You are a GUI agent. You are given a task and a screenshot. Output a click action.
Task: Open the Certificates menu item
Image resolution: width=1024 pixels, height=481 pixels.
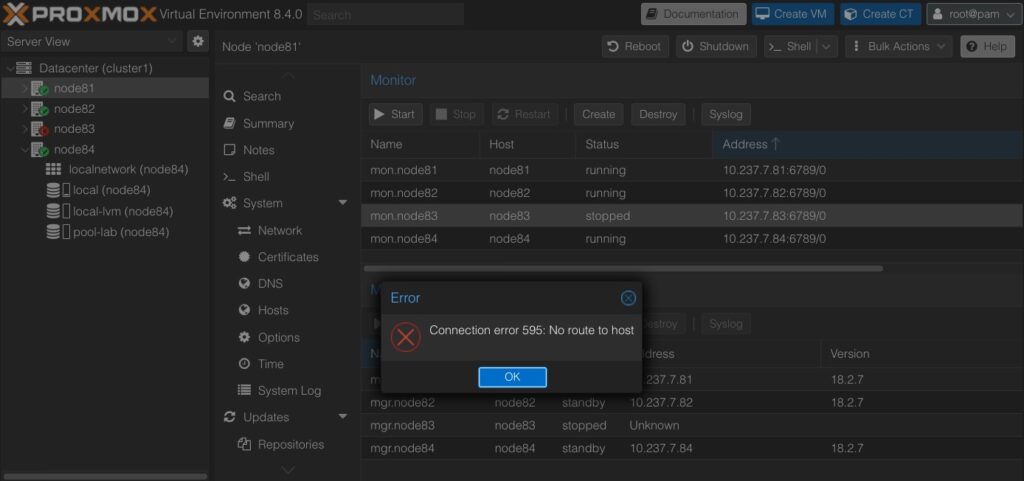[x=287, y=257]
